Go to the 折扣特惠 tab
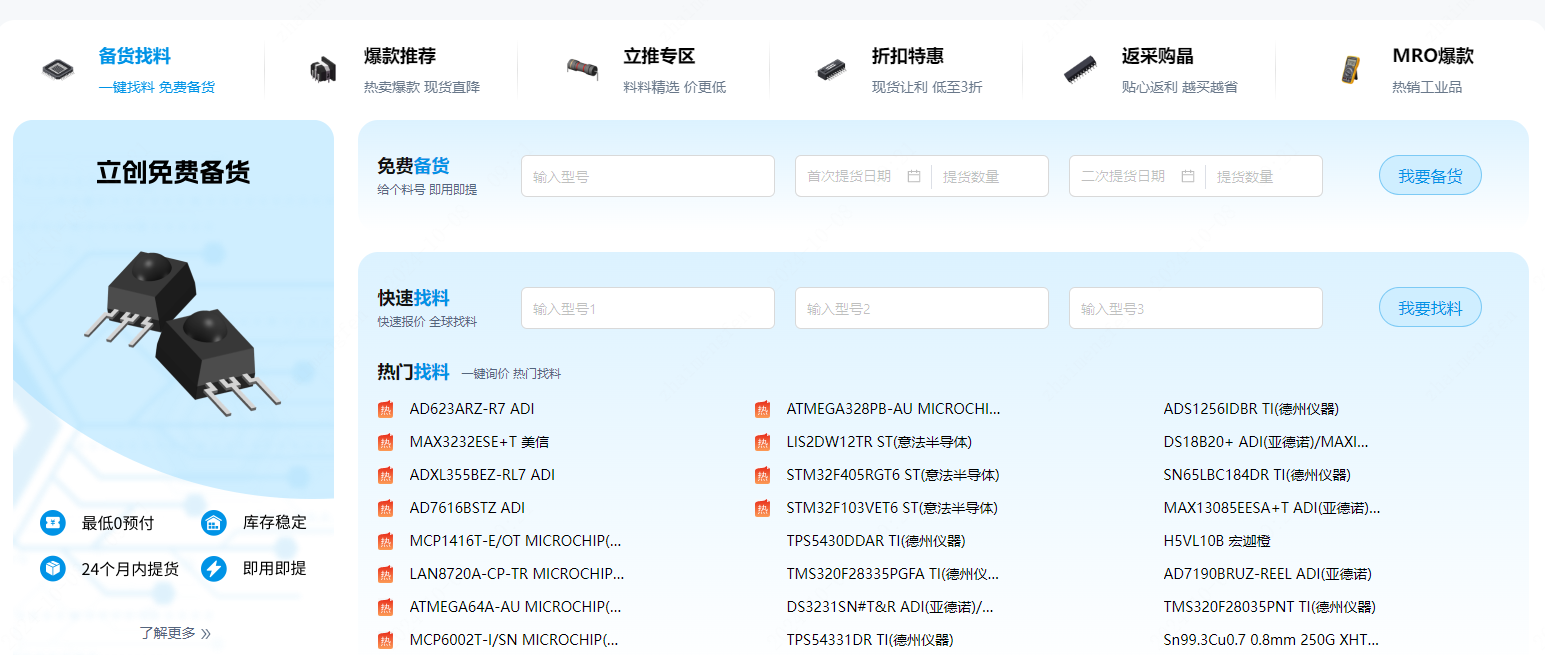Image resolution: width=1545 pixels, height=655 pixels. click(x=908, y=56)
